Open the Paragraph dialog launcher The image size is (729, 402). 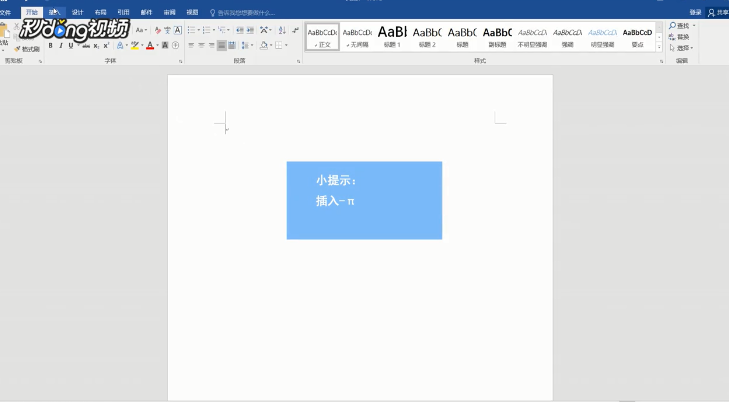(298, 61)
